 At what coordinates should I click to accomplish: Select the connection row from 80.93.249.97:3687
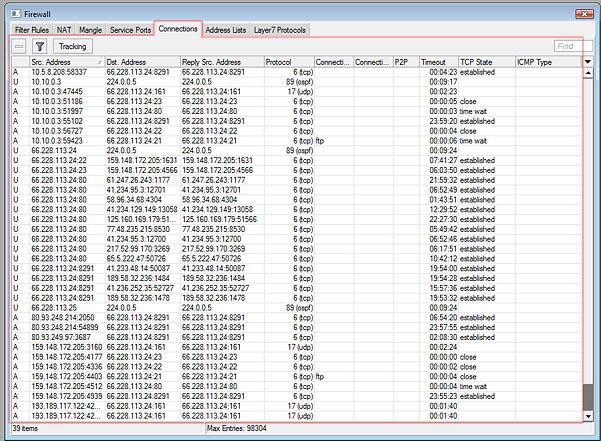click(297, 337)
